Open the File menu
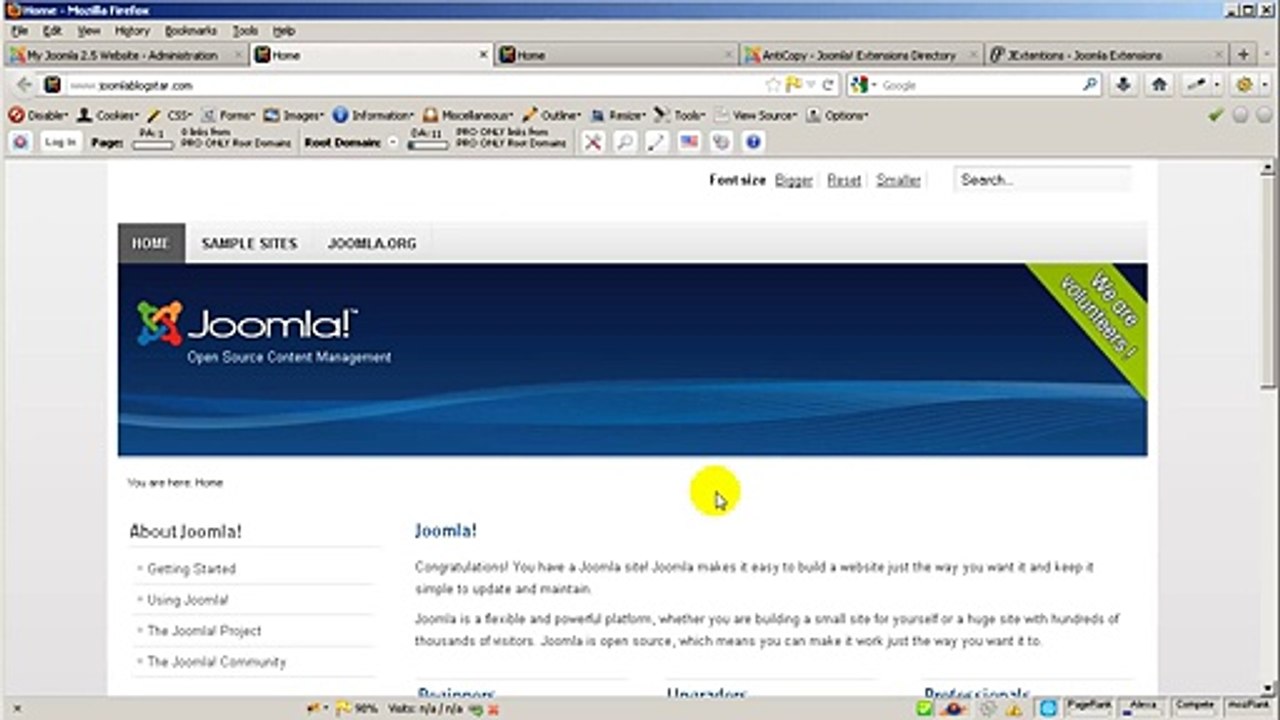Image resolution: width=1280 pixels, height=720 pixels. (x=19, y=31)
